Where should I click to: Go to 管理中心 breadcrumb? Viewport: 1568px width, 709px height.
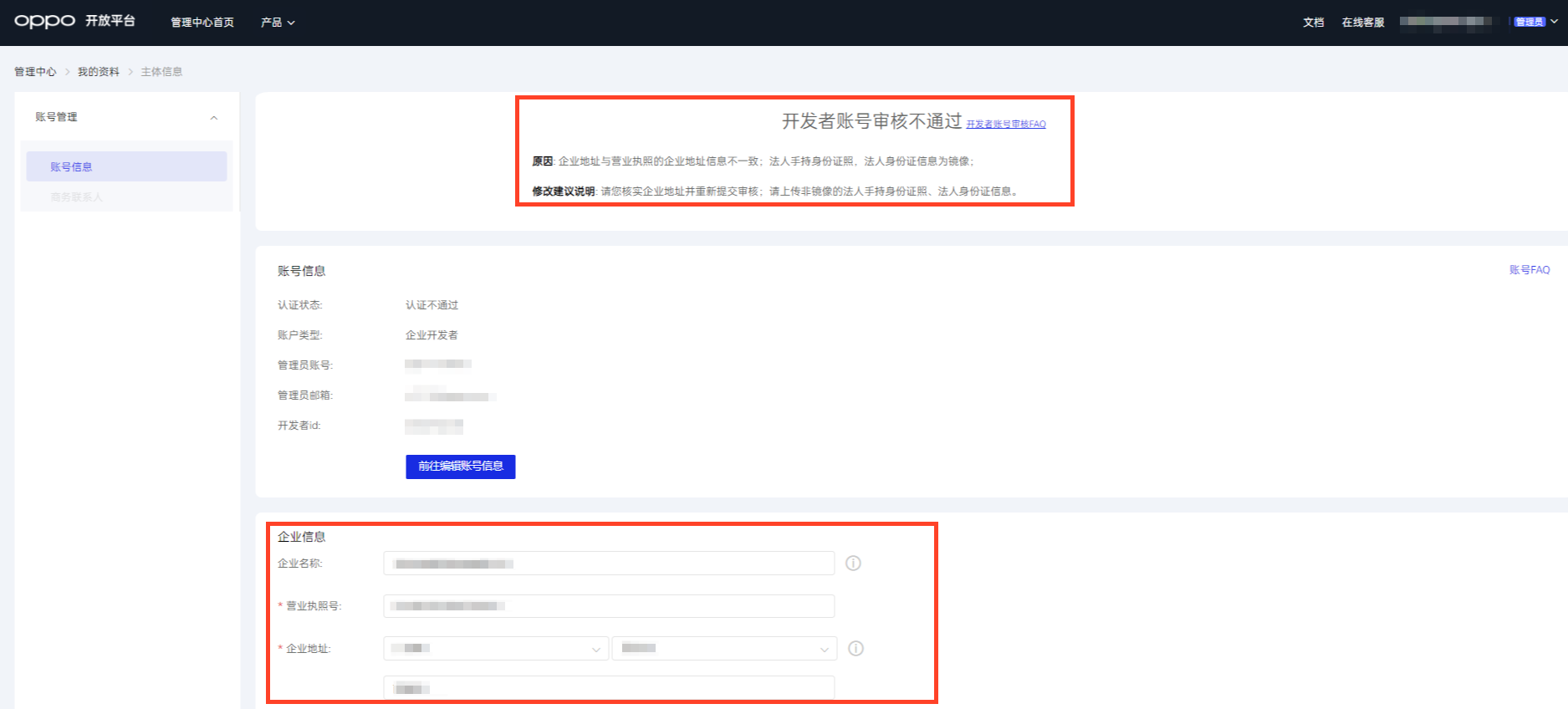click(x=35, y=72)
